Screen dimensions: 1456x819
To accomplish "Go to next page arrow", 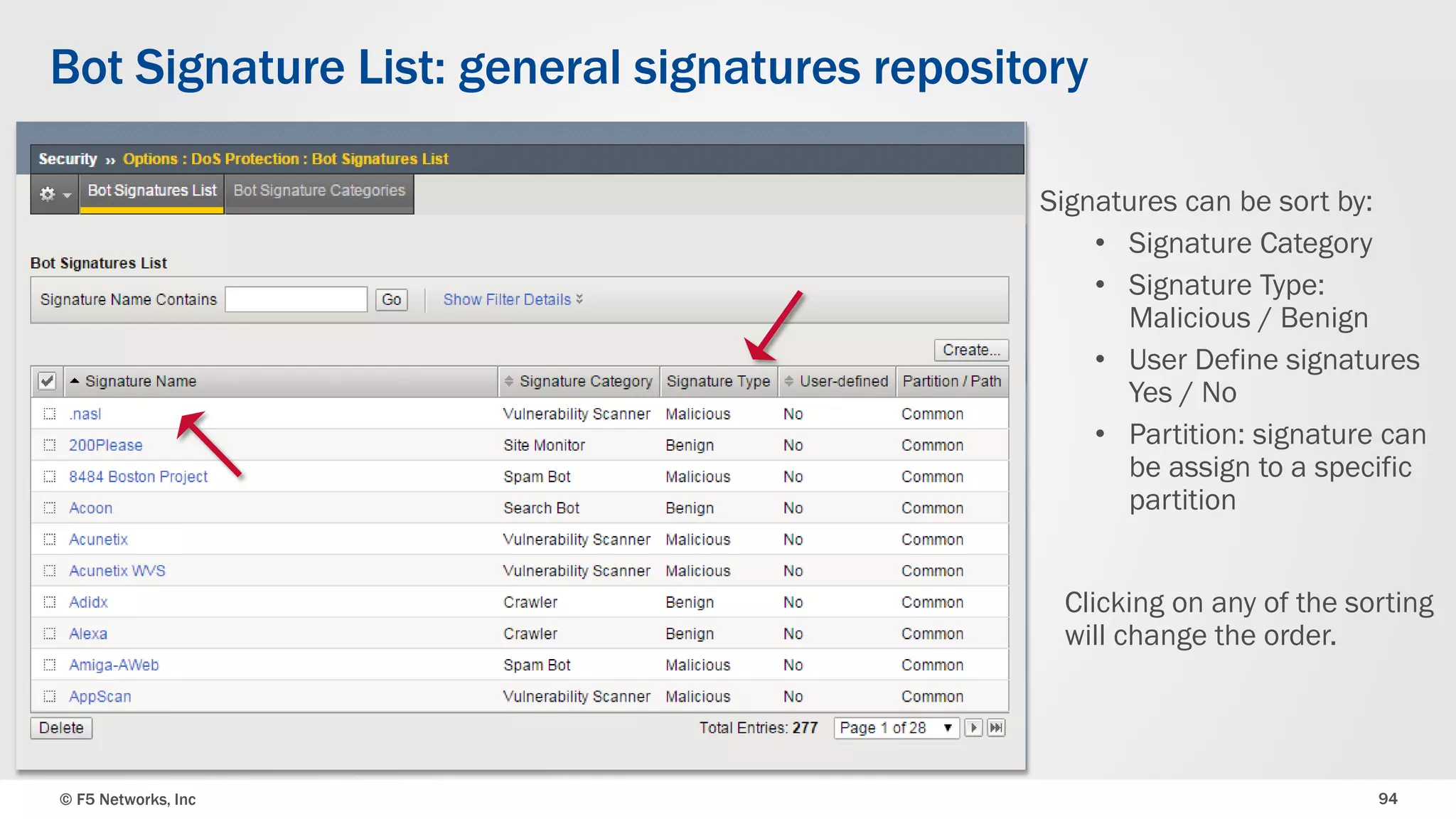I will 973,728.
